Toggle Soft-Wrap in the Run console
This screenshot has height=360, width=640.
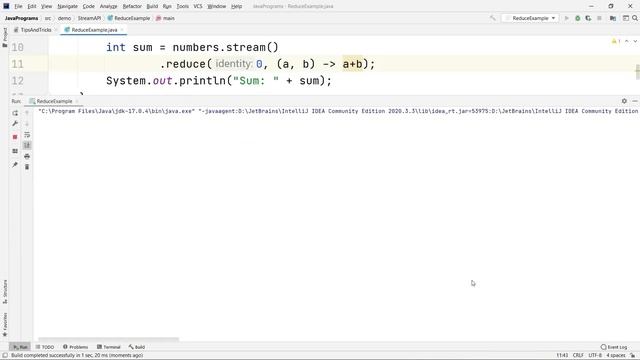coord(27,135)
